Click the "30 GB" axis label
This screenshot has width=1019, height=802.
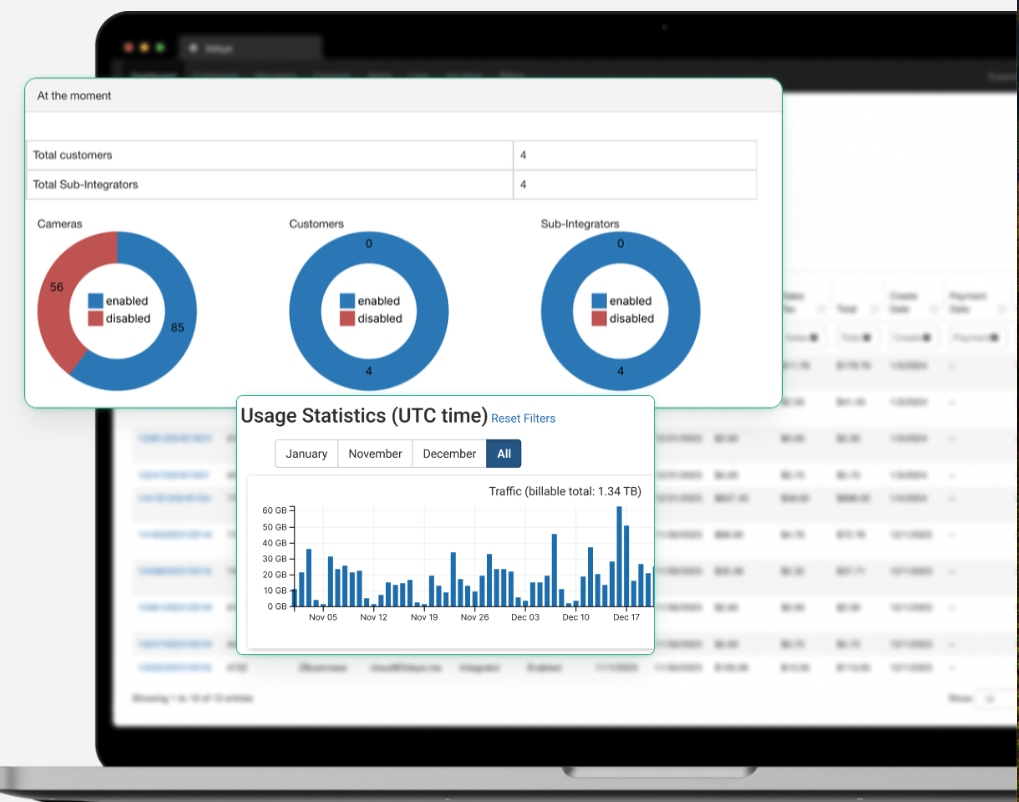coord(274,559)
